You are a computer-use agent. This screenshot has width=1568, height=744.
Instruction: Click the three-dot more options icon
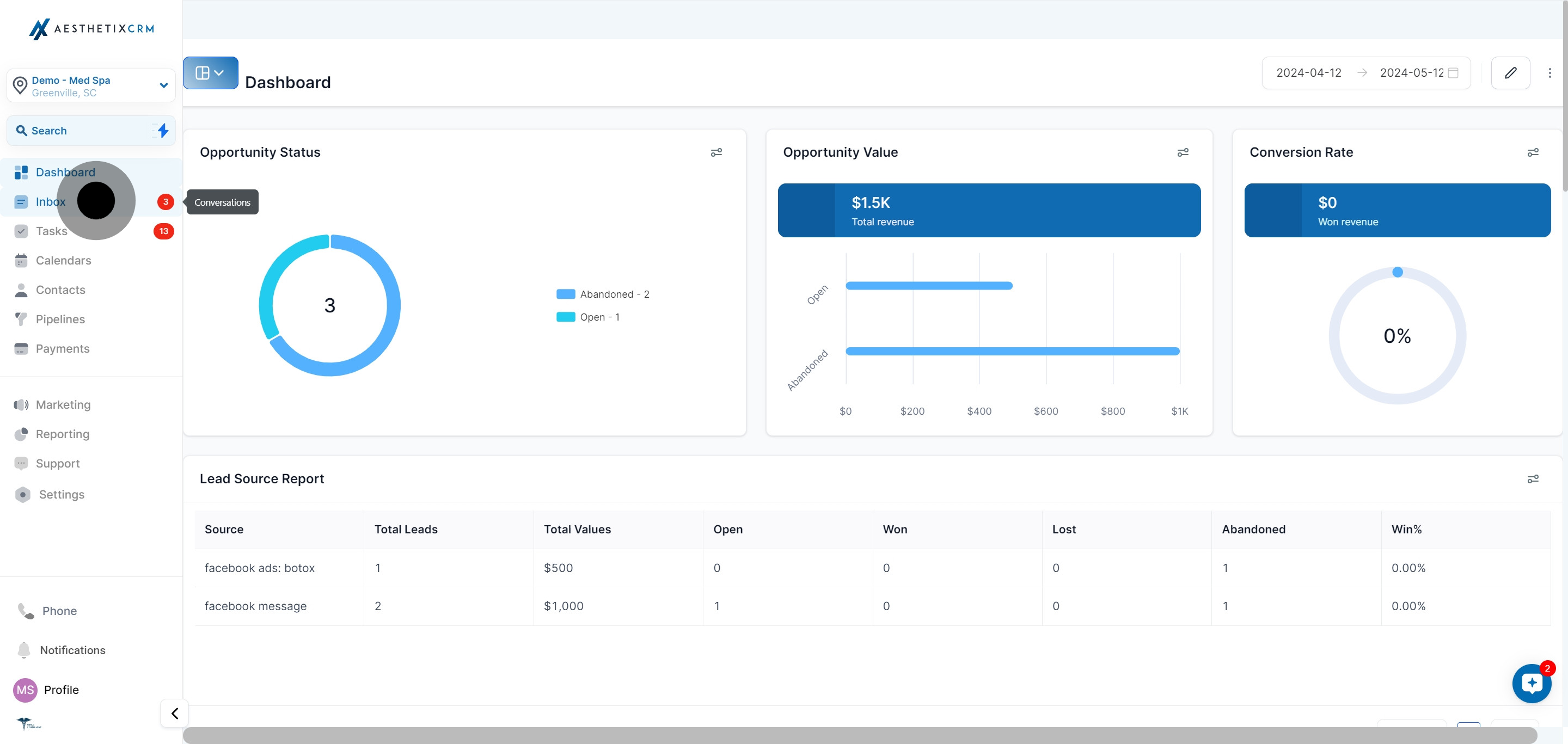point(1549,73)
